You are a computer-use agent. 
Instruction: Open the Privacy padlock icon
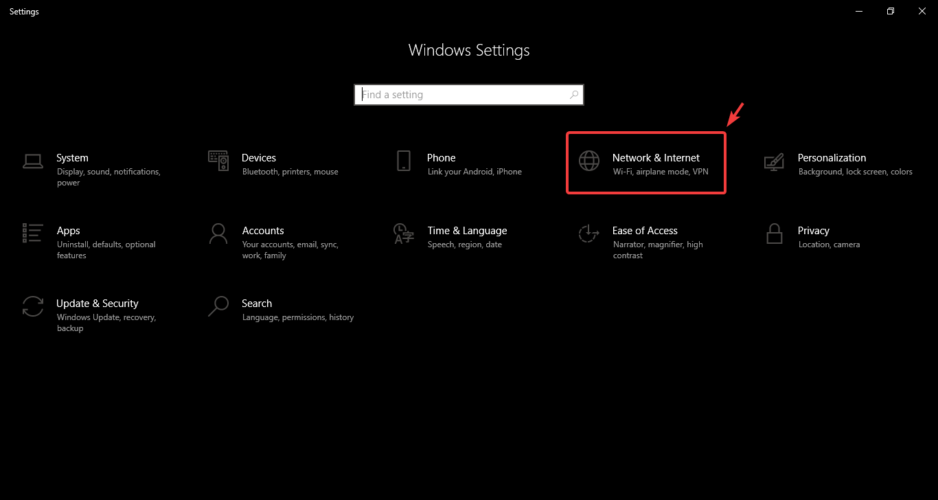(x=774, y=234)
